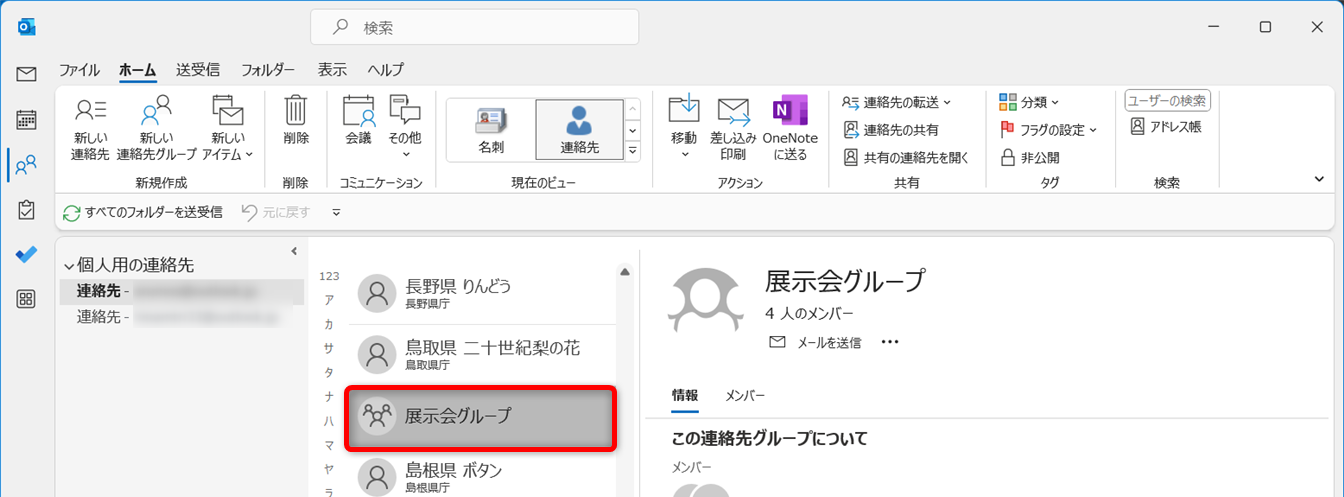Image resolution: width=1344 pixels, height=497 pixels.
Task: Open the Tasks view in sidebar
Action: point(27,209)
